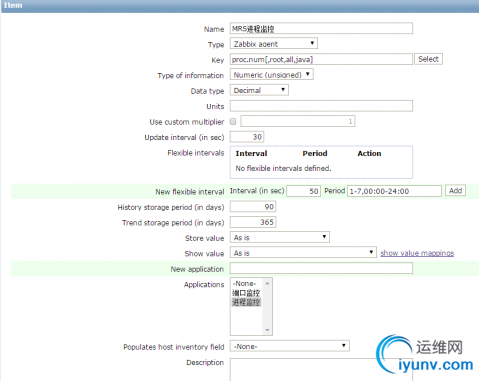Click the Applications list scroll down arrow
The height and width of the screenshot is (381, 479).
[x=267, y=330]
